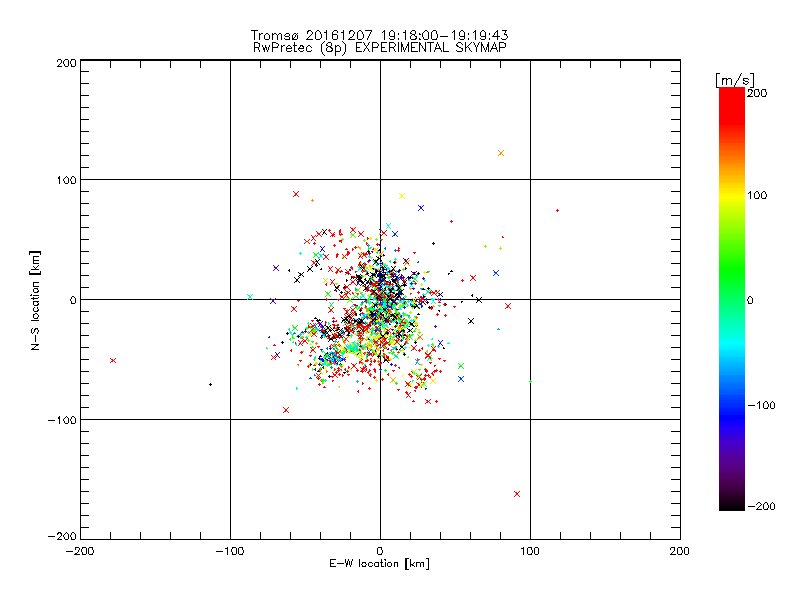Click the colorbar tick label "-200"
This screenshot has height=600, width=800.
coord(761,506)
